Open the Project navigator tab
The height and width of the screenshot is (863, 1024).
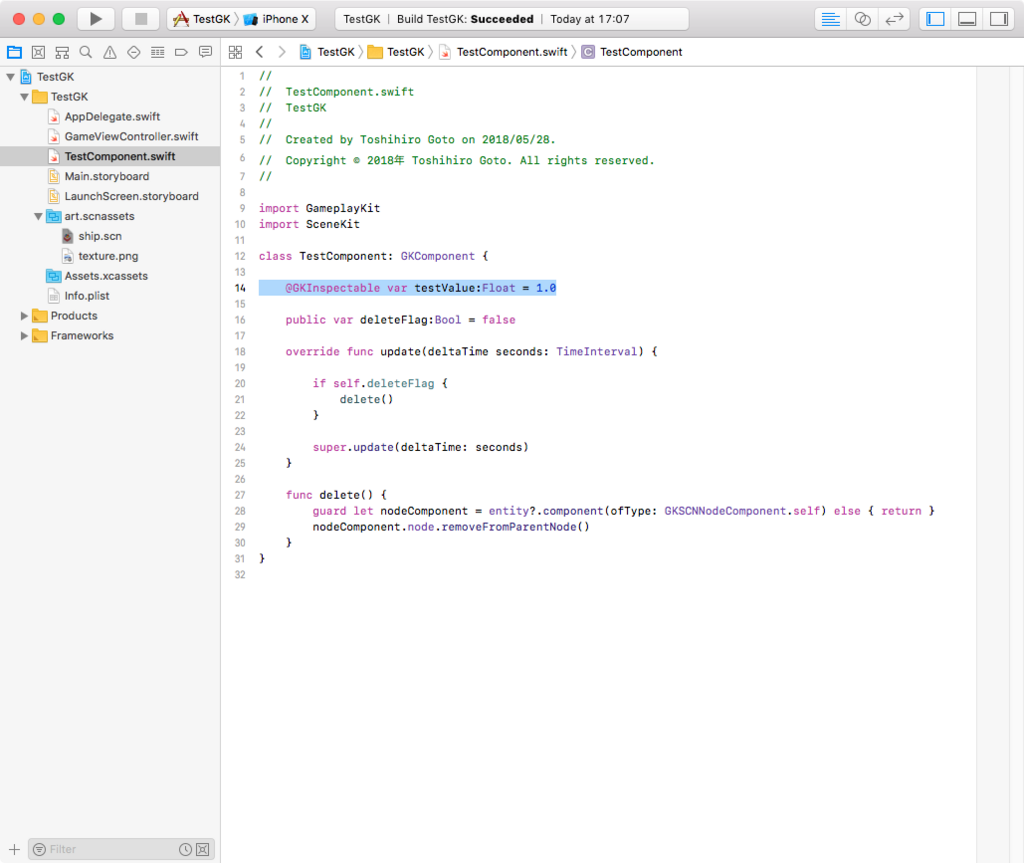pyautogui.click(x=14, y=52)
